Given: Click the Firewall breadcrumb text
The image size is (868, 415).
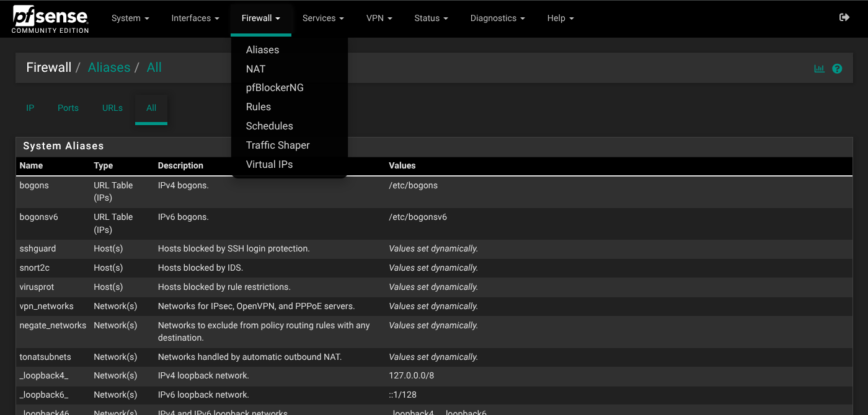Looking at the screenshot, I should 49,68.
